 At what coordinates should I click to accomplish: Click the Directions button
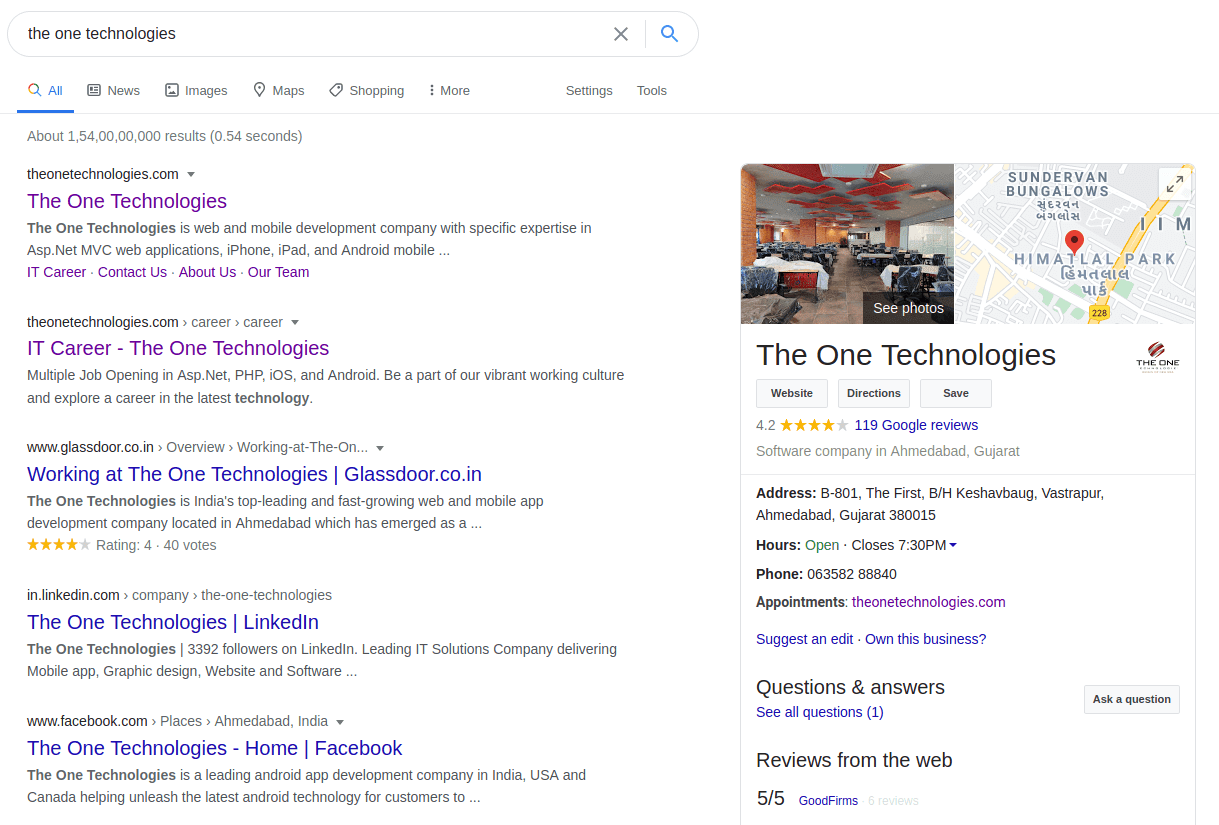[x=874, y=393]
